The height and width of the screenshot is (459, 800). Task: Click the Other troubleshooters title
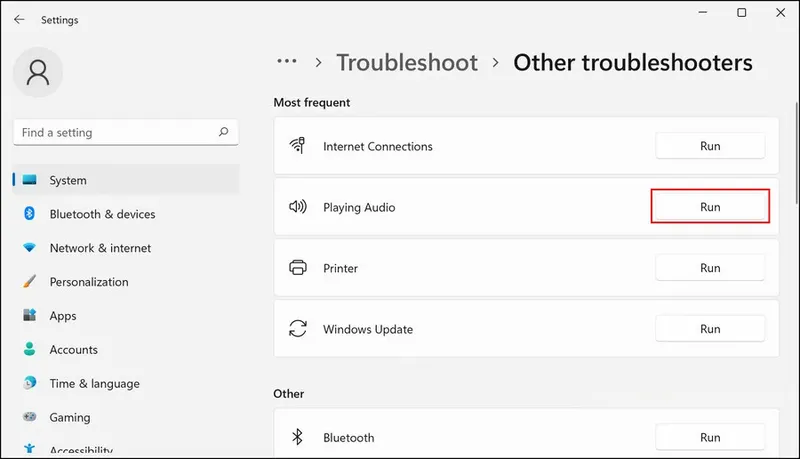[633, 63]
